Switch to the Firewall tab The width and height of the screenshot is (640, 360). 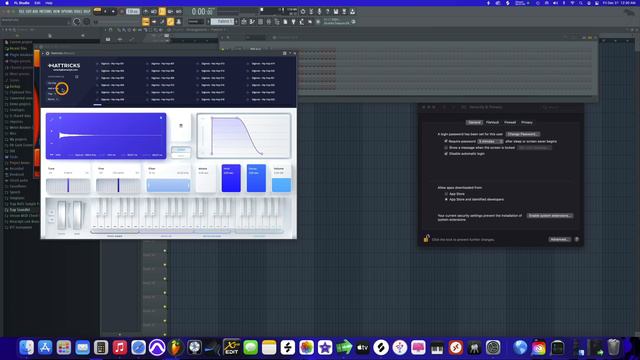[x=510, y=122]
